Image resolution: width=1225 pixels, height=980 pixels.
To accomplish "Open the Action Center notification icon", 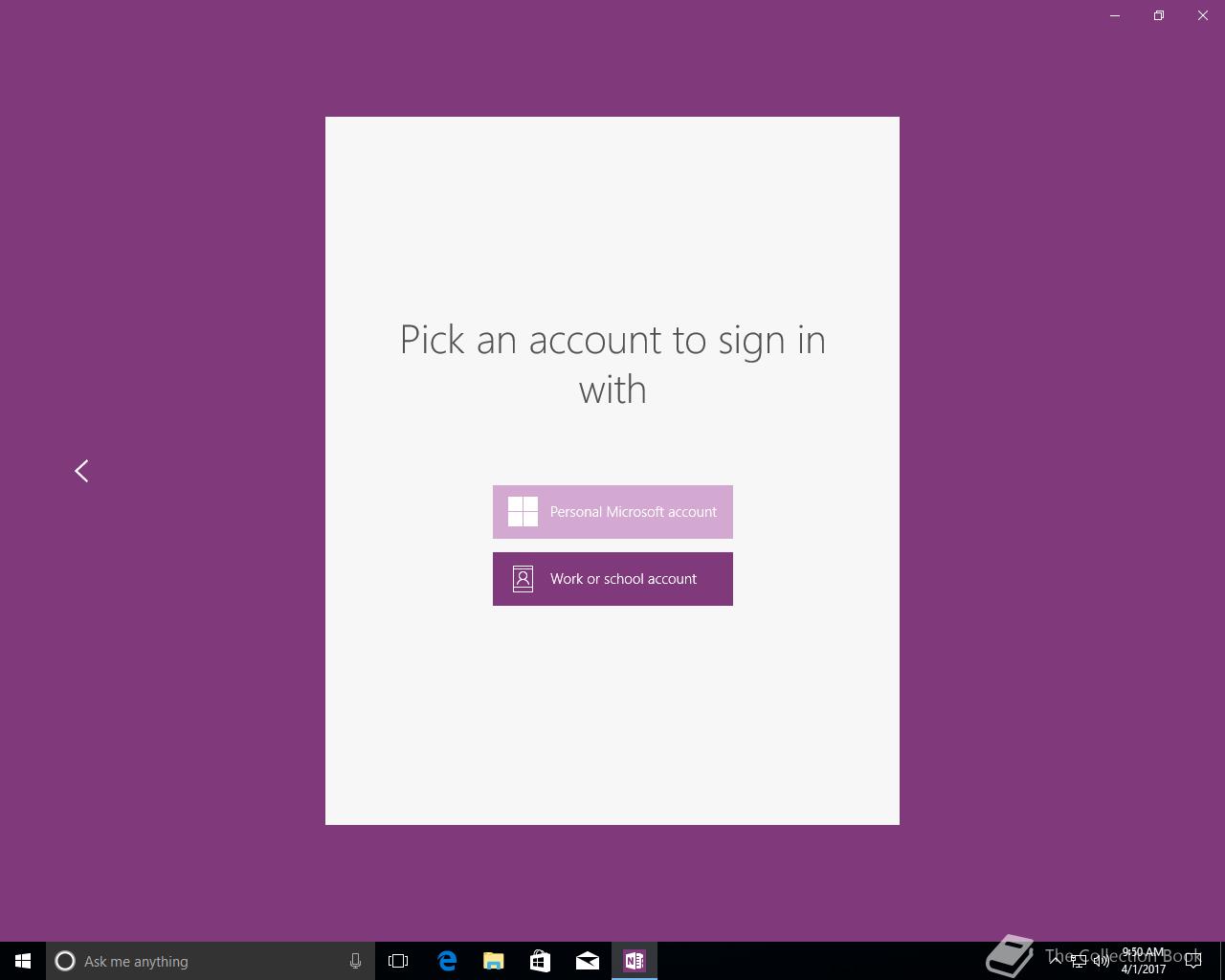I will click(1193, 961).
